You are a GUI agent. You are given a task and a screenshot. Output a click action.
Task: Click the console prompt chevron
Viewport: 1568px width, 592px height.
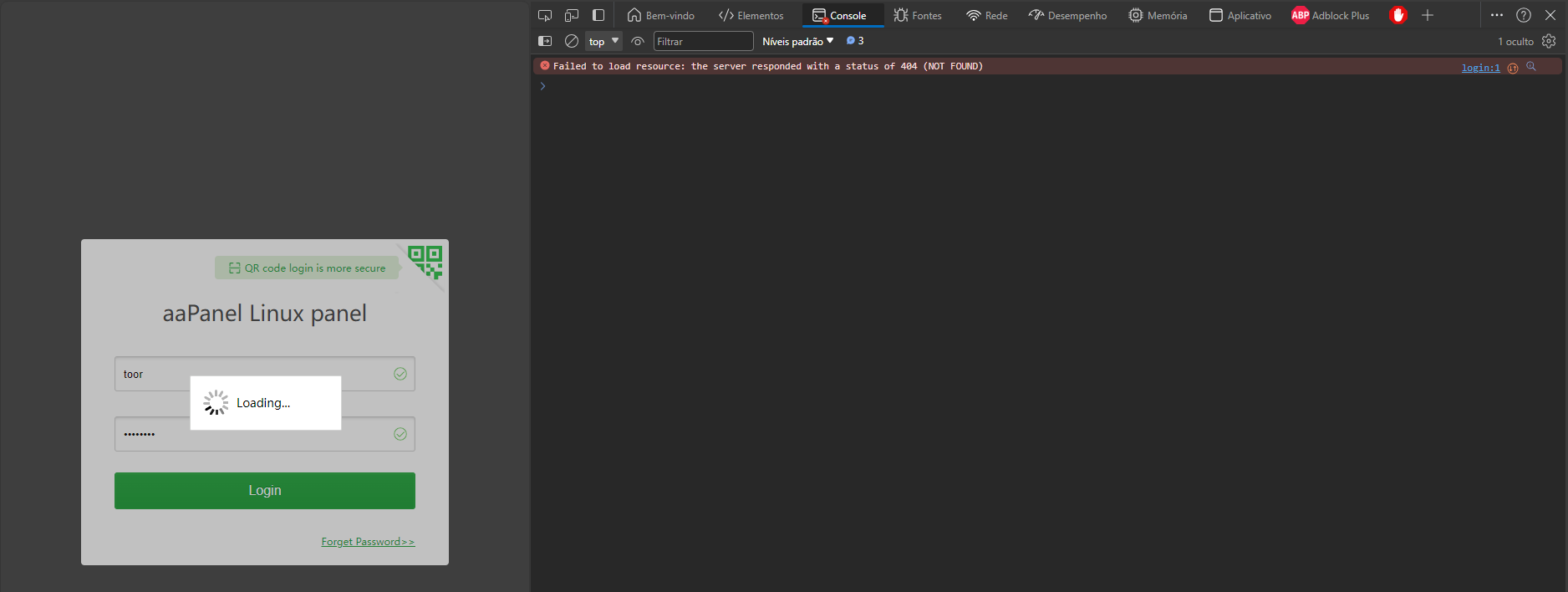pos(542,86)
